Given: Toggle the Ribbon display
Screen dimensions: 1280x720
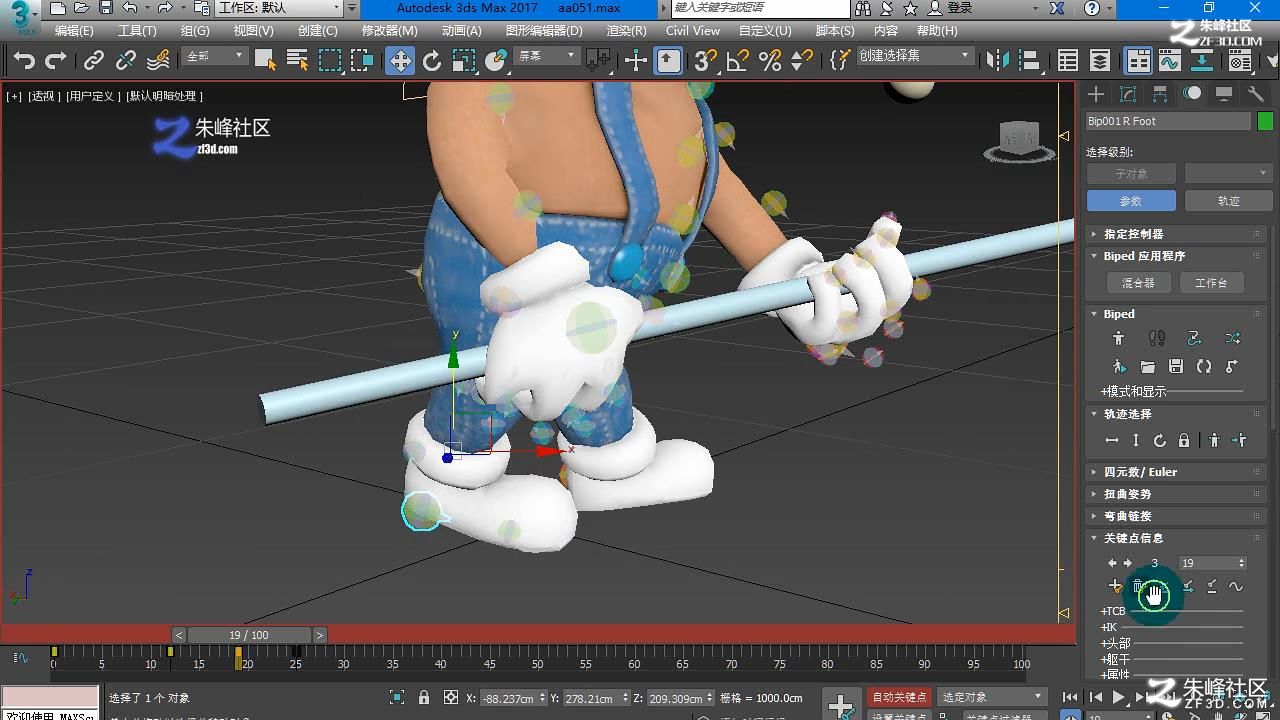Looking at the screenshot, I should pyautogui.click(x=1139, y=61).
